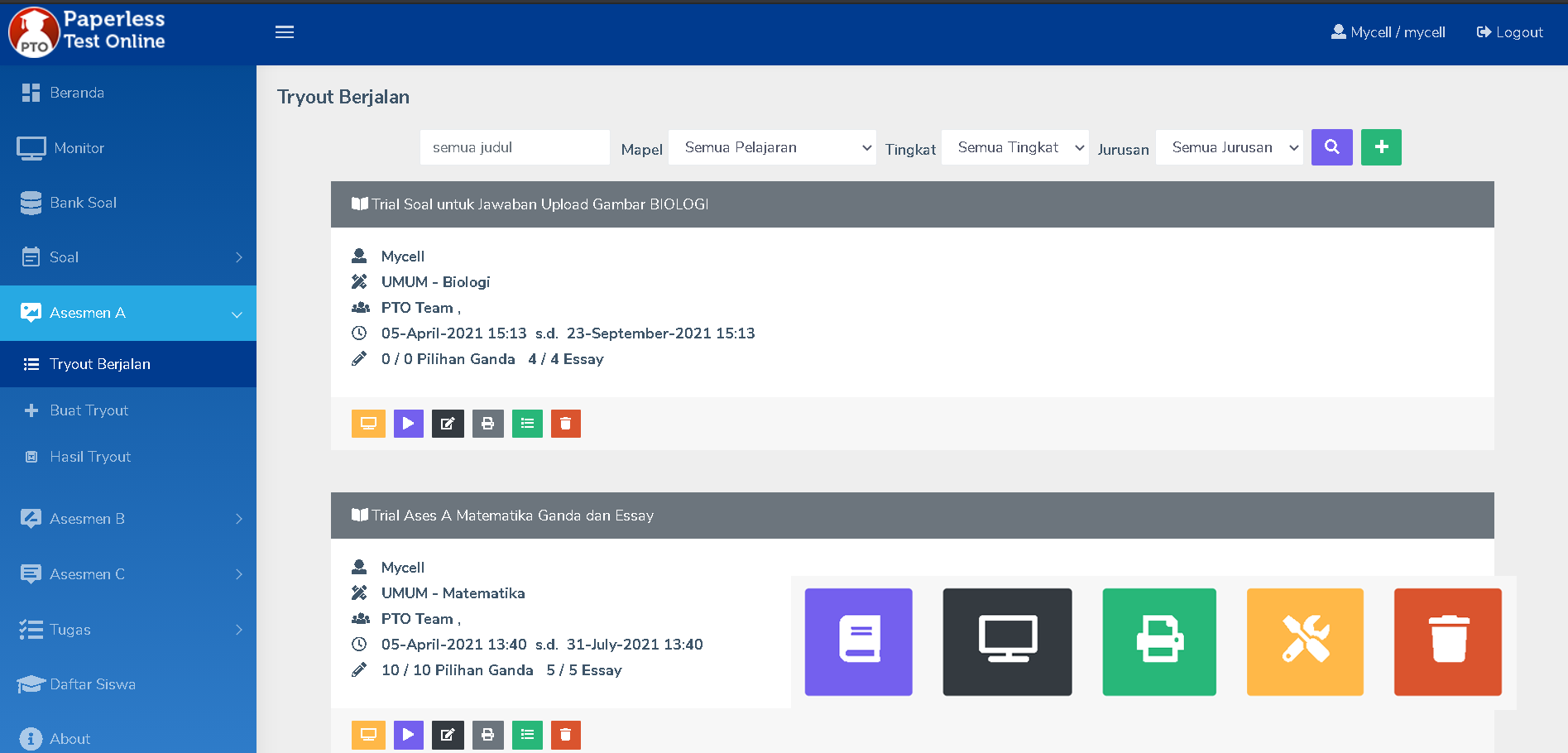Click the Logout link
Image resolution: width=1568 pixels, height=753 pixels.
1510,32
